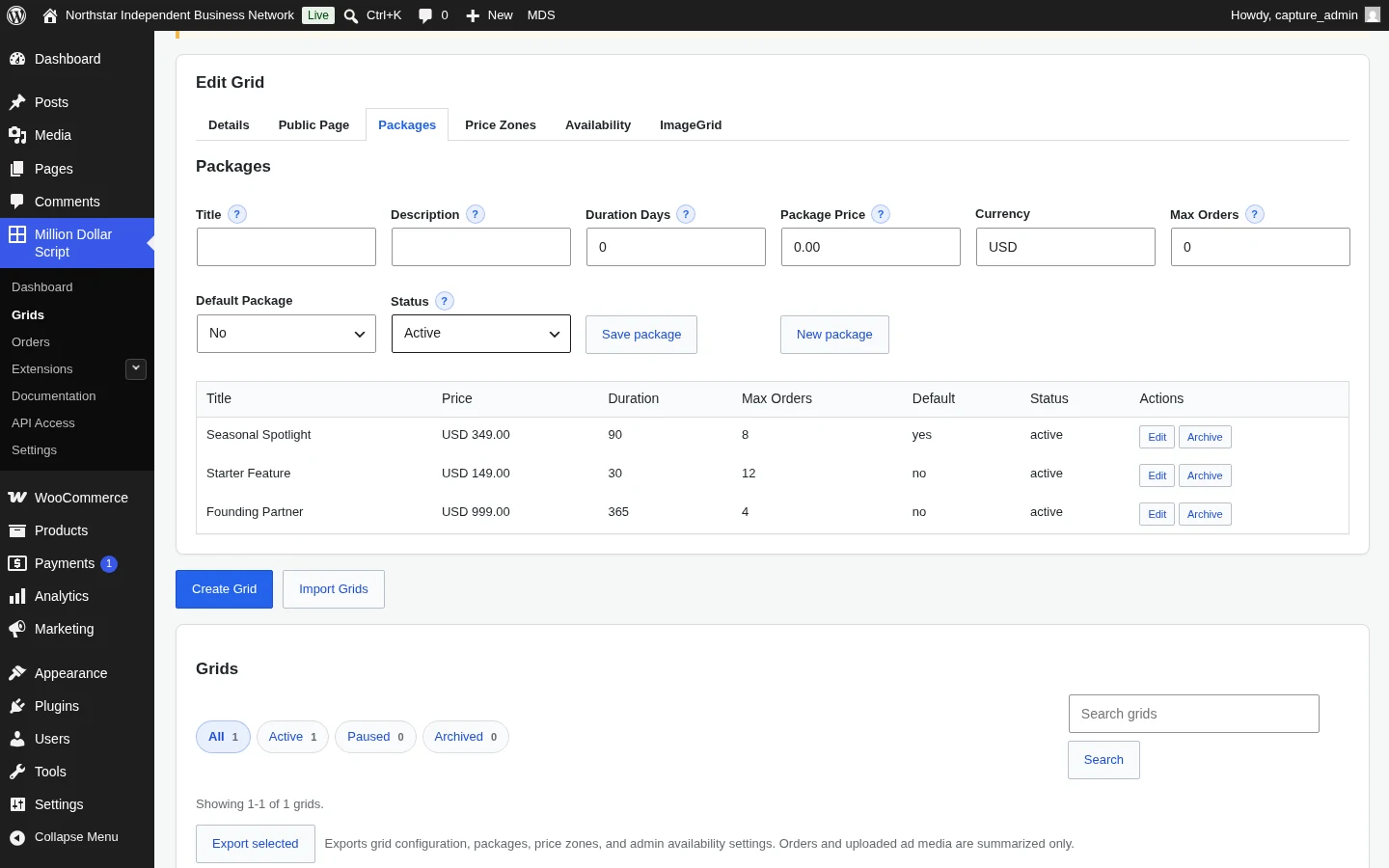Click the WooCommerce logo icon
This screenshot has width=1389, height=868.
point(17,498)
